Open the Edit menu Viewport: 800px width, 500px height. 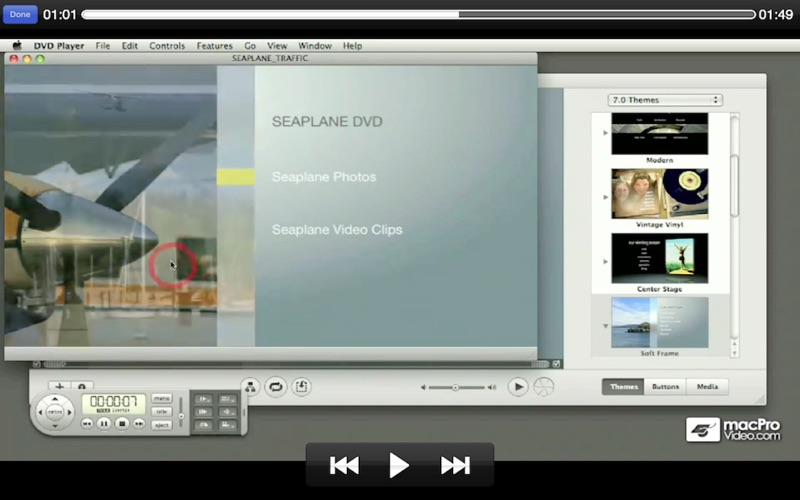tap(130, 46)
